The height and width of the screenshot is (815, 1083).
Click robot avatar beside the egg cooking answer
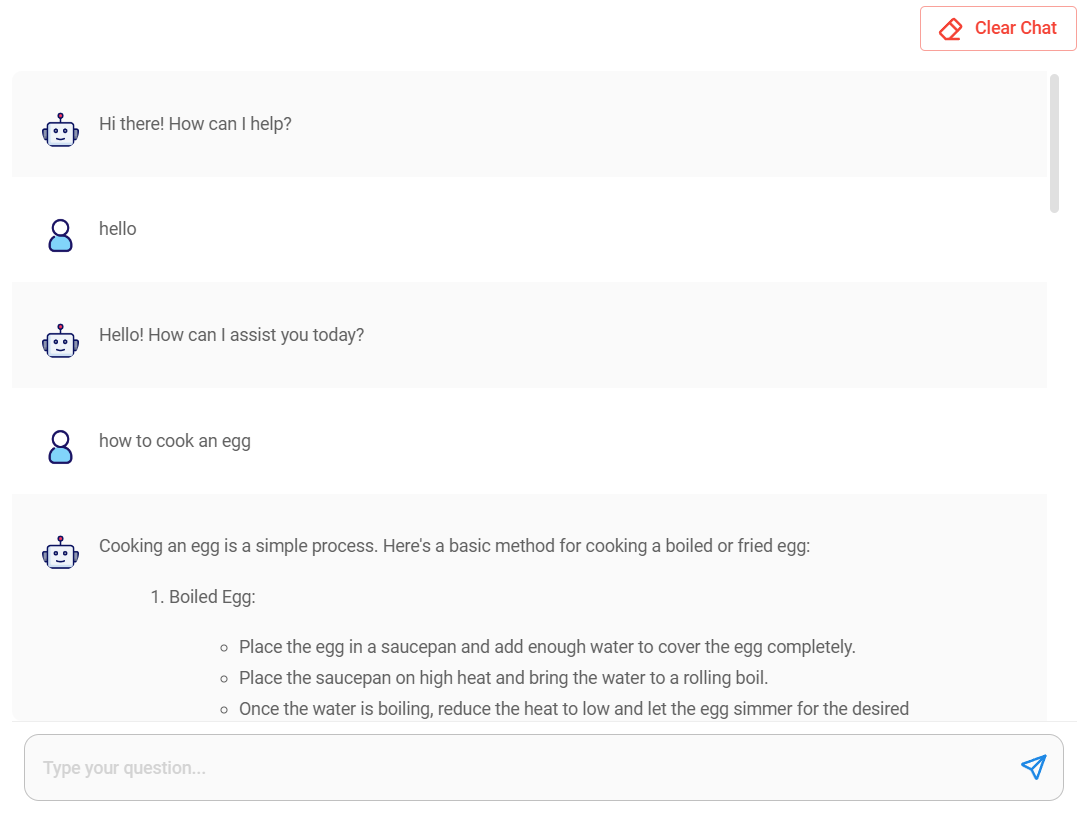60,552
